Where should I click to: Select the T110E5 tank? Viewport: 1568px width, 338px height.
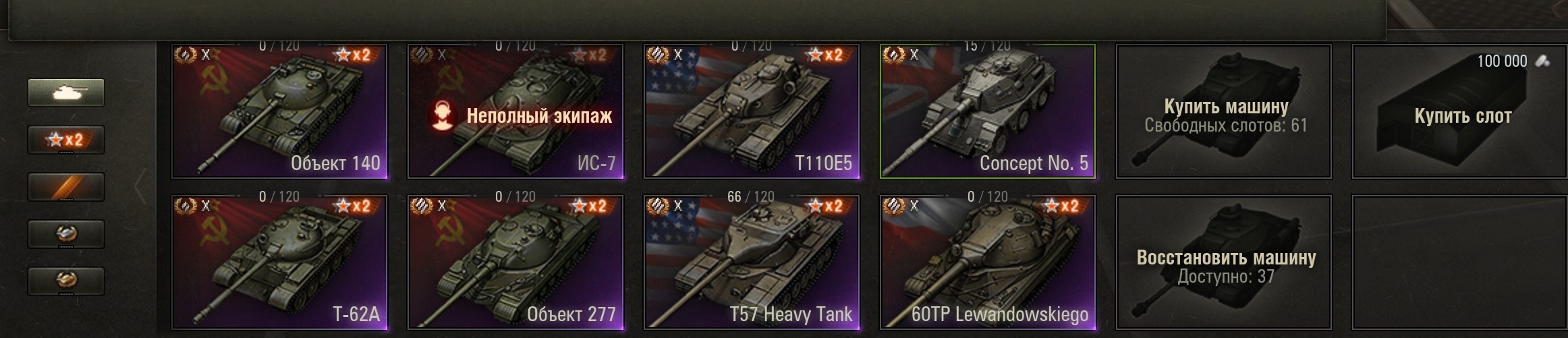click(752, 111)
